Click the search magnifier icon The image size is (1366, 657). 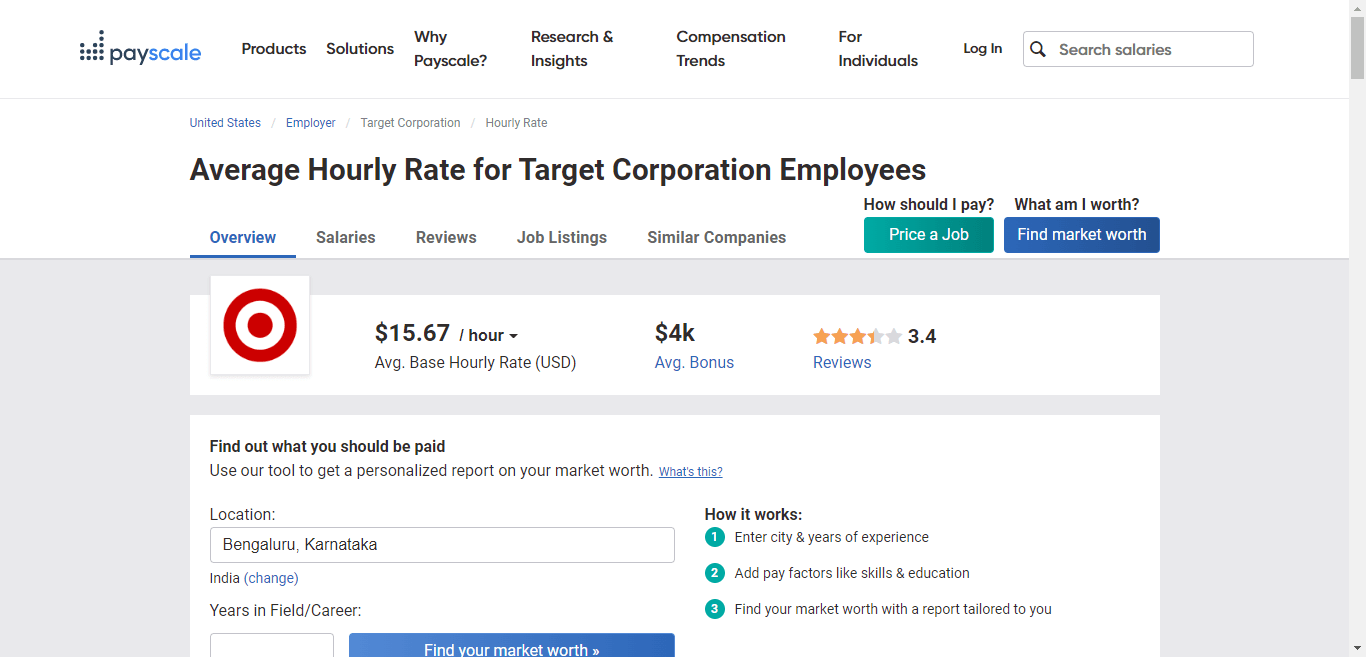point(1038,48)
